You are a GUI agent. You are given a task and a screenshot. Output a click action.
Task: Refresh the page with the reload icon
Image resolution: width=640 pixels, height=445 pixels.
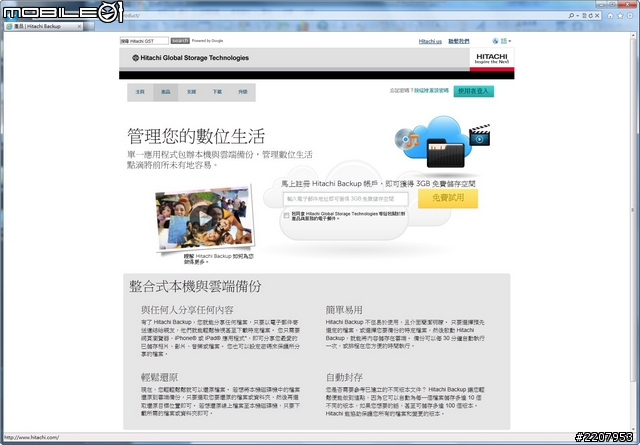590,16
